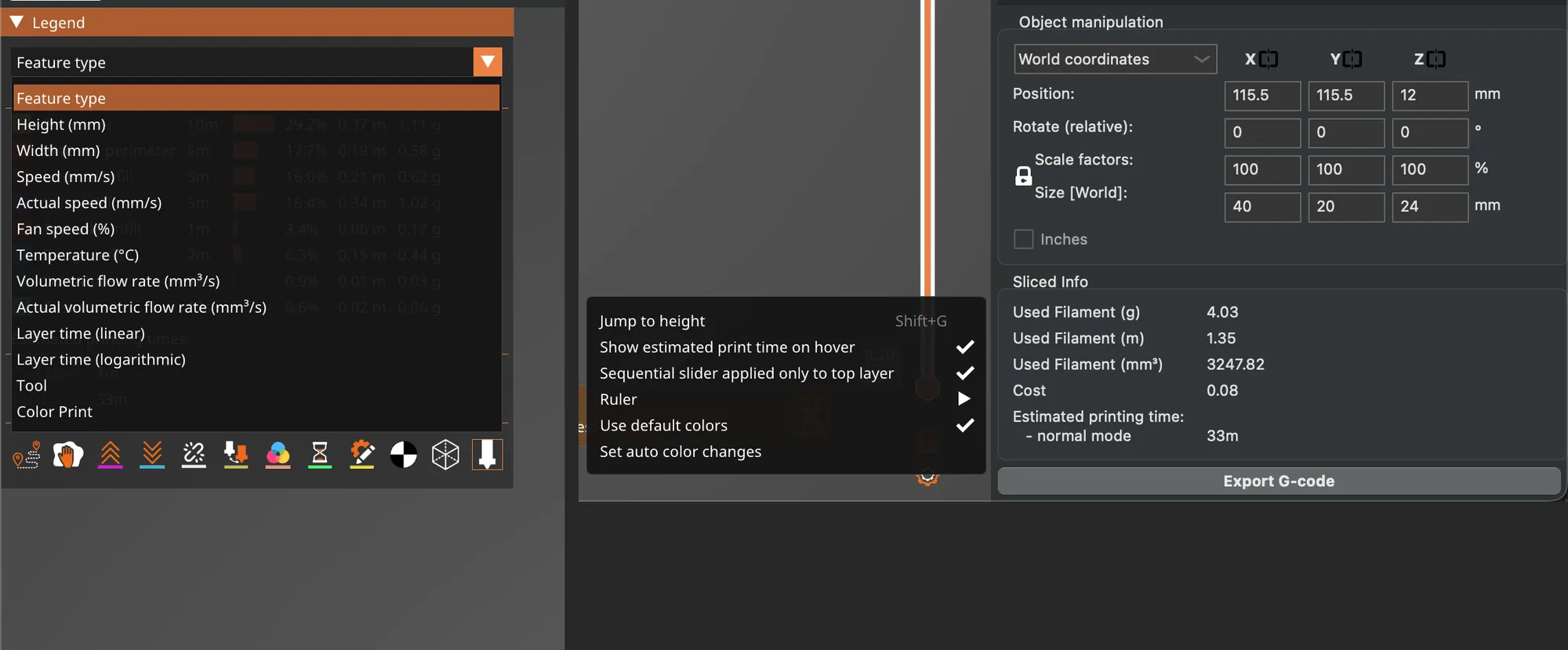Toggle custom G-codes gear-pencil icon
This screenshot has width=1568, height=650.
point(361,455)
